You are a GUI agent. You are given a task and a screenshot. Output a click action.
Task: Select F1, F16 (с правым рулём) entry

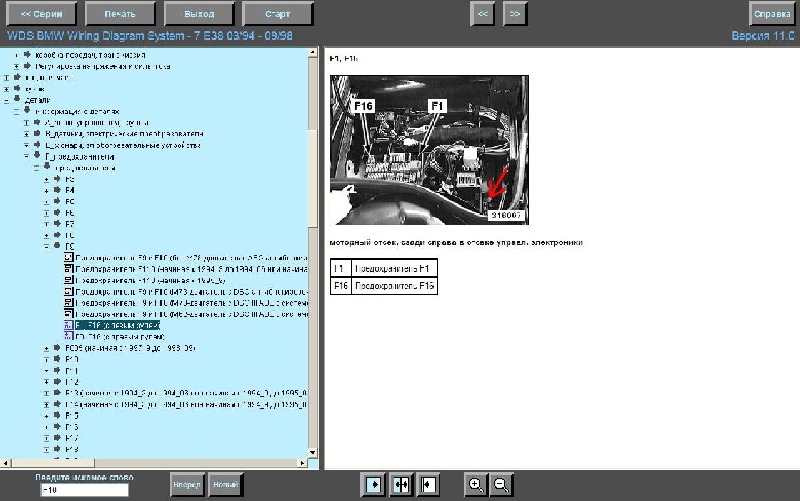click(120, 337)
